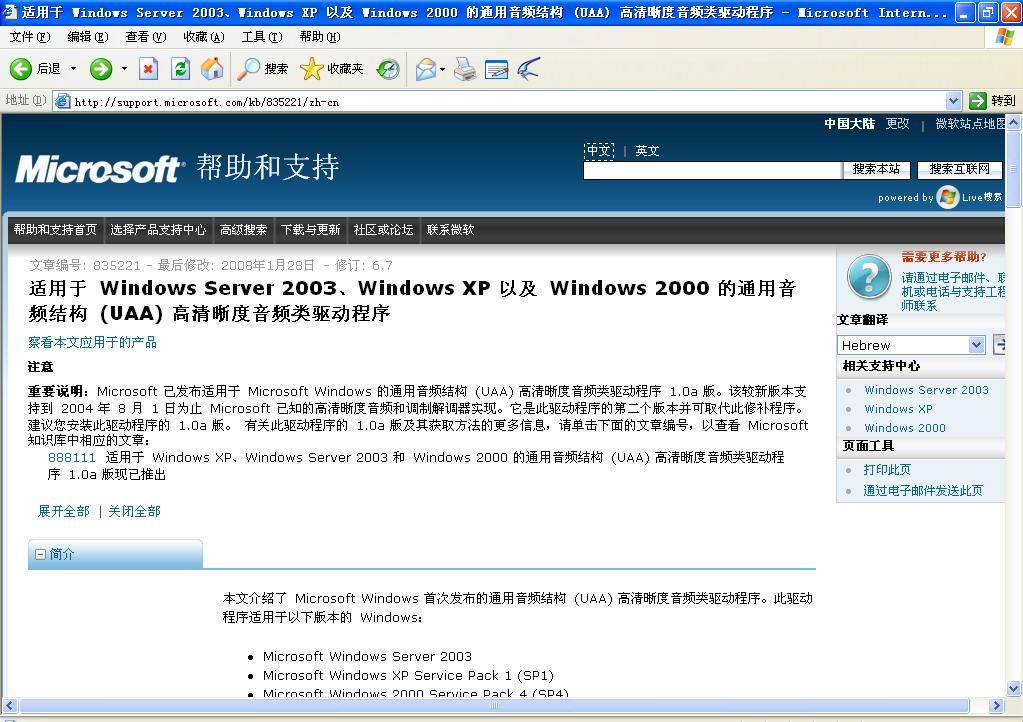Viewport: 1023px width, 722px height.
Task: Click the page icon in address bar
Action: 62,101
